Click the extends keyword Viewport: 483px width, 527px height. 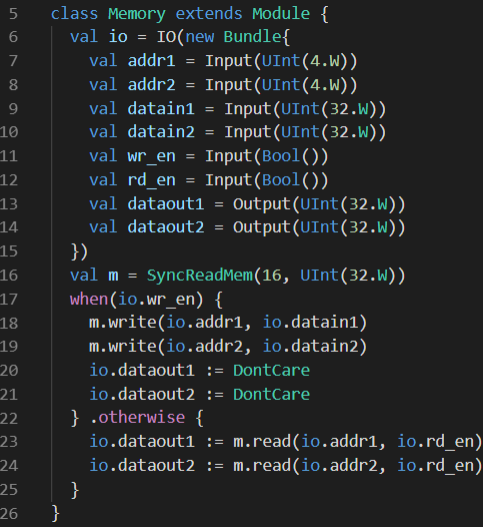point(209,14)
